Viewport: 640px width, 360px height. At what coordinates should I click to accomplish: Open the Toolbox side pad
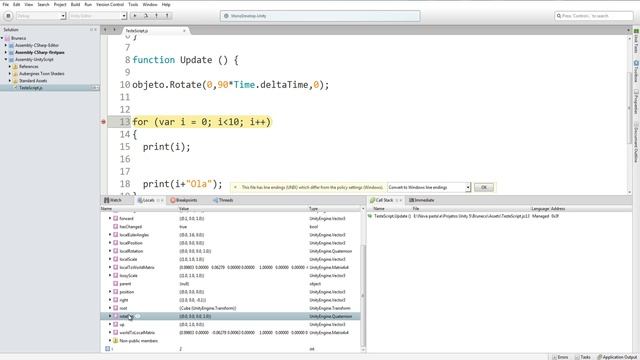[636, 71]
